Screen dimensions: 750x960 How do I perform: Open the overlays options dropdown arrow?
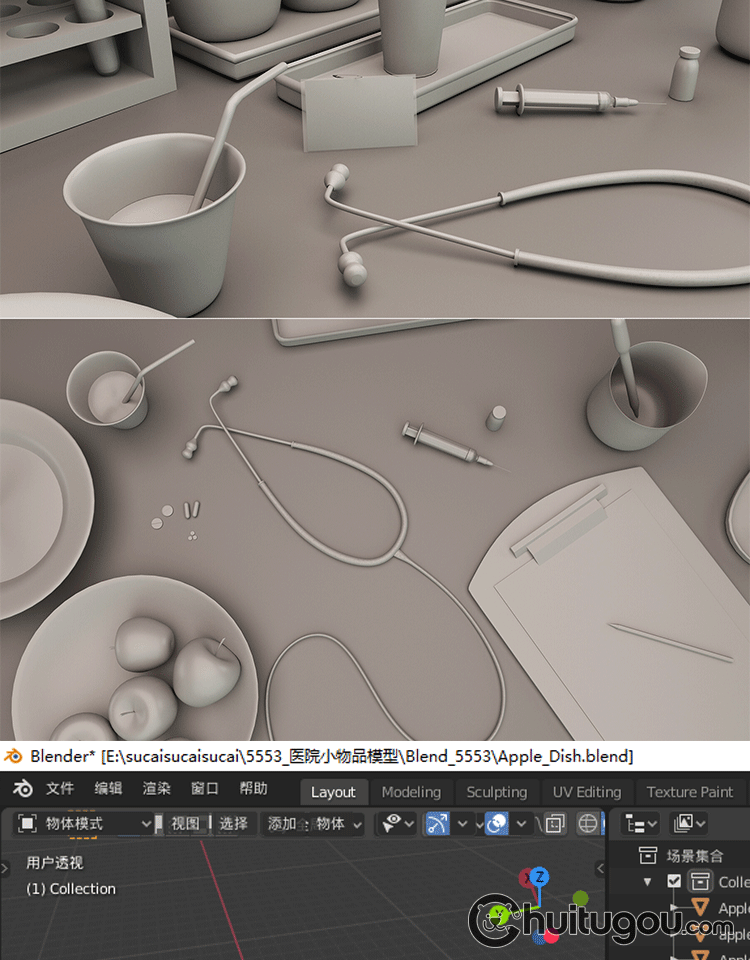(521, 824)
